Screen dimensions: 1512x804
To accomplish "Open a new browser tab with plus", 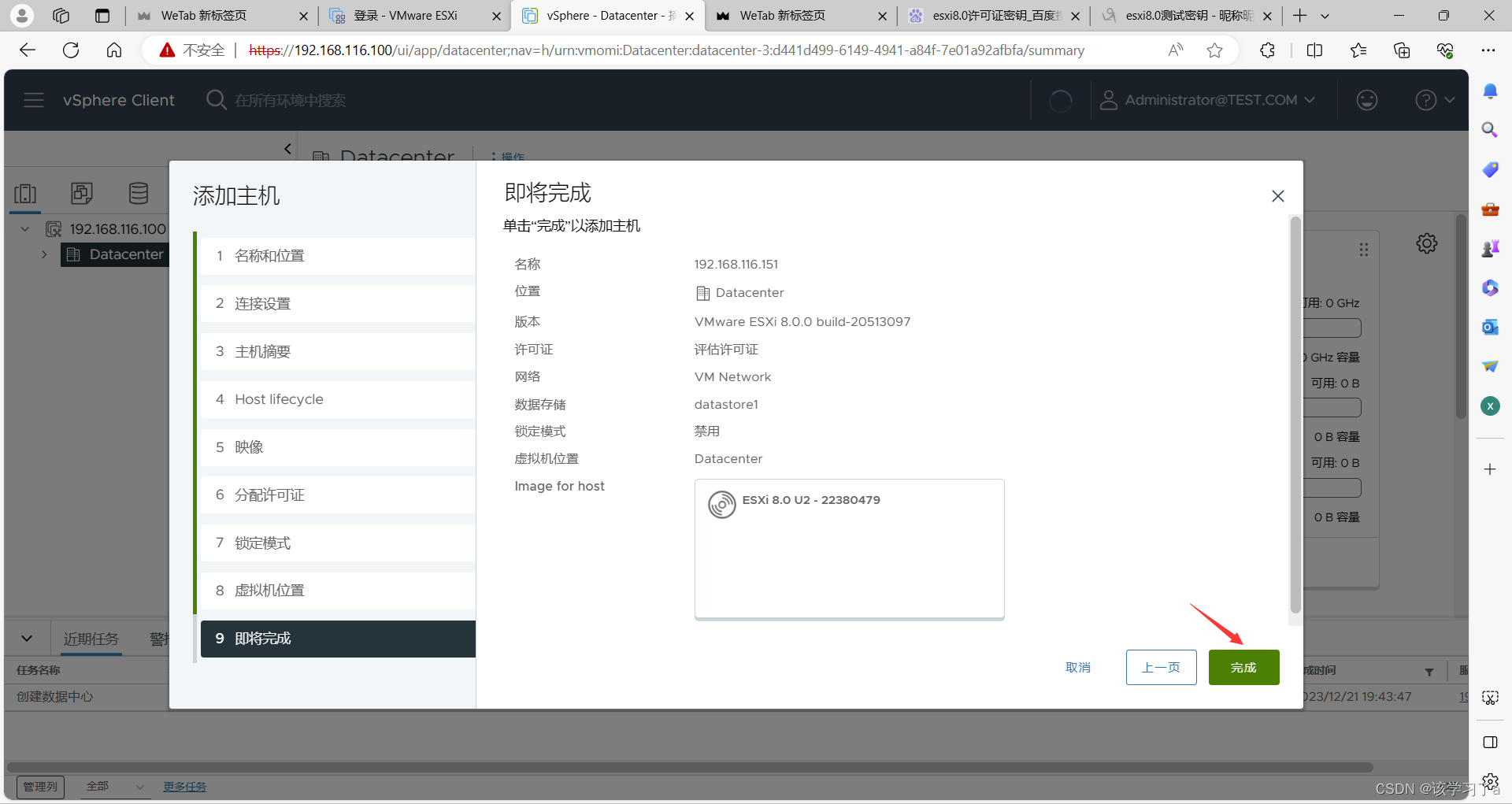I will coord(1299,16).
